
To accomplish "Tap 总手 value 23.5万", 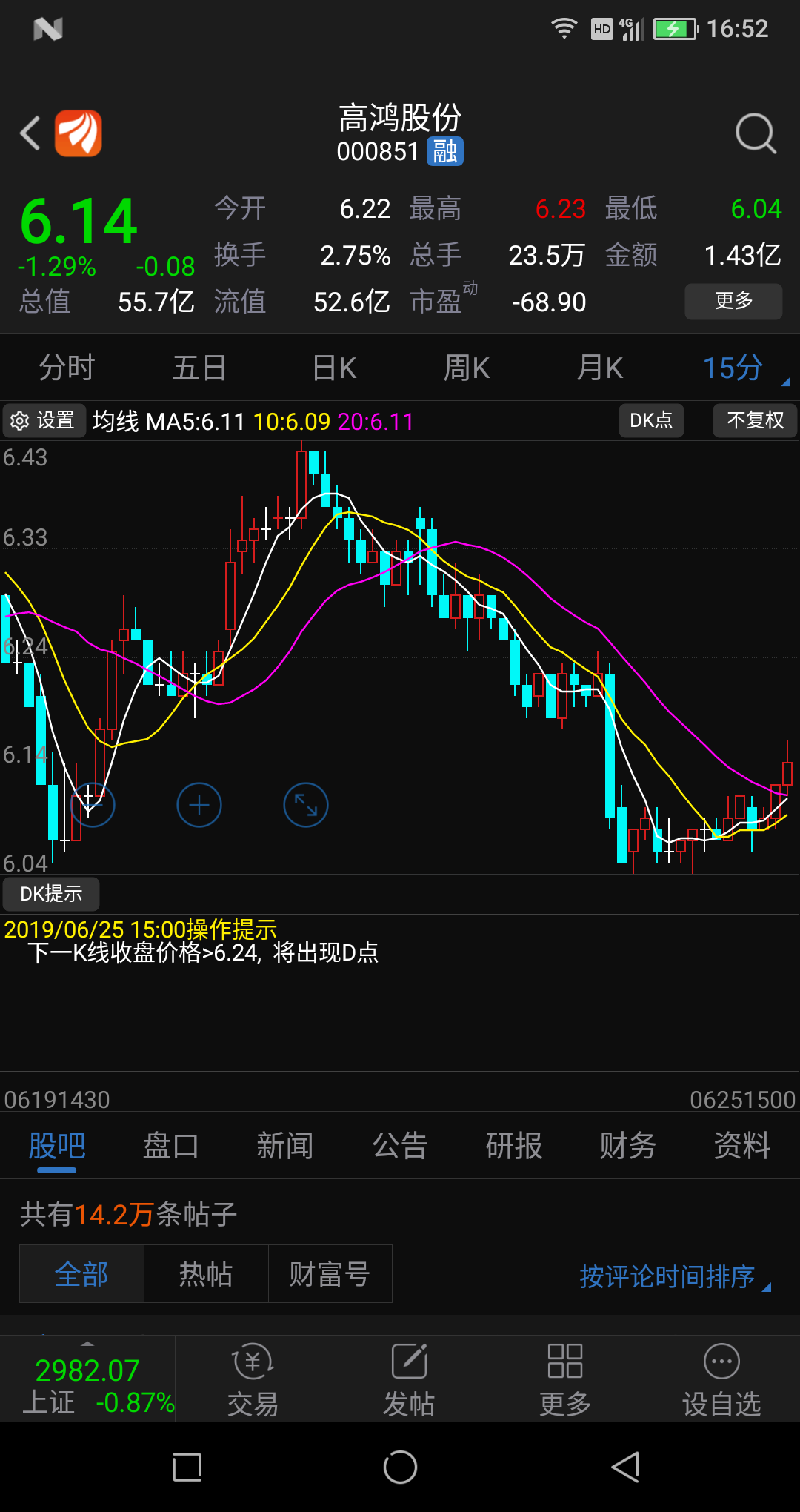I will (547, 256).
